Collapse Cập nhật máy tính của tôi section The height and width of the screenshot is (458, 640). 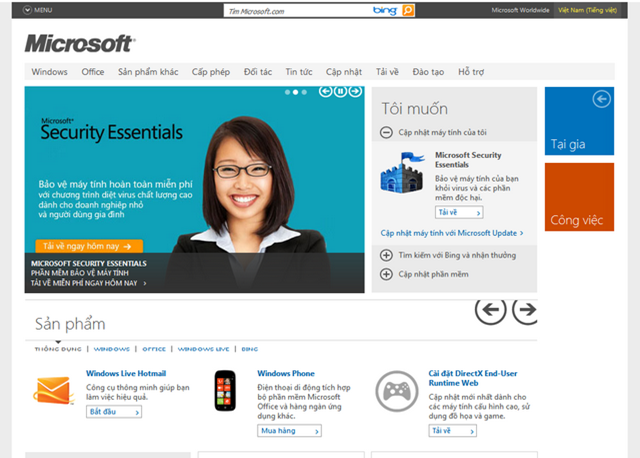pos(386,132)
